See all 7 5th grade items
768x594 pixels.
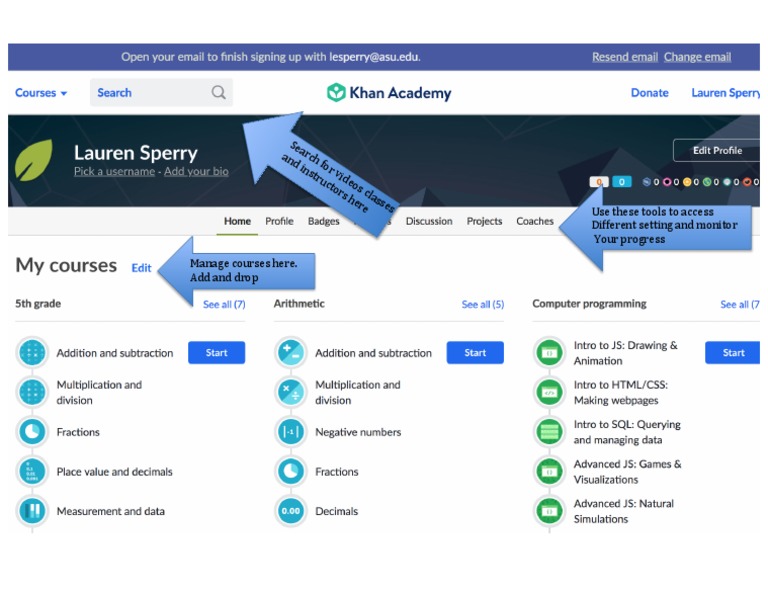point(224,304)
